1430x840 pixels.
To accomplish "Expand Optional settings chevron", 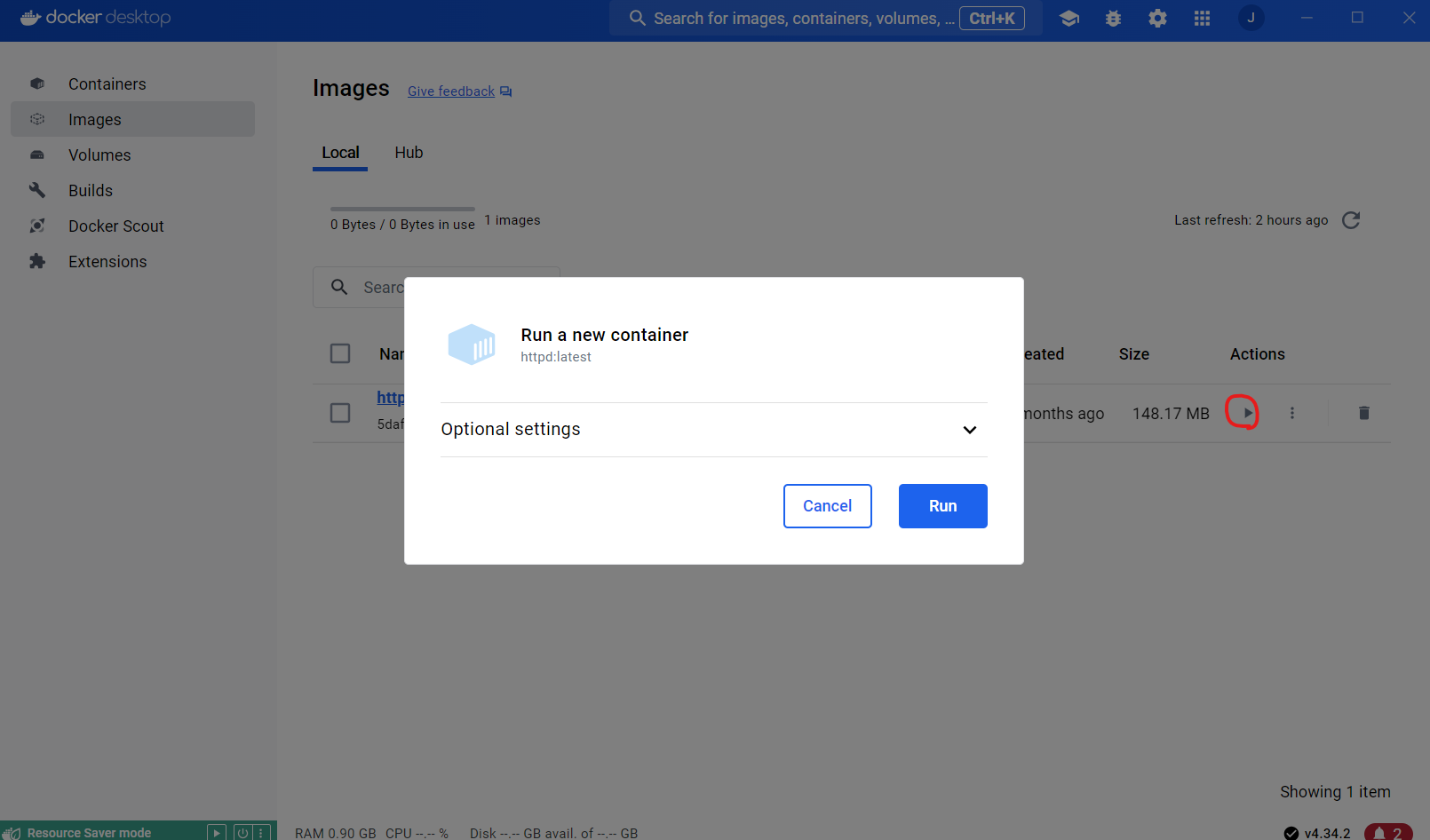I will (x=969, y=430).
